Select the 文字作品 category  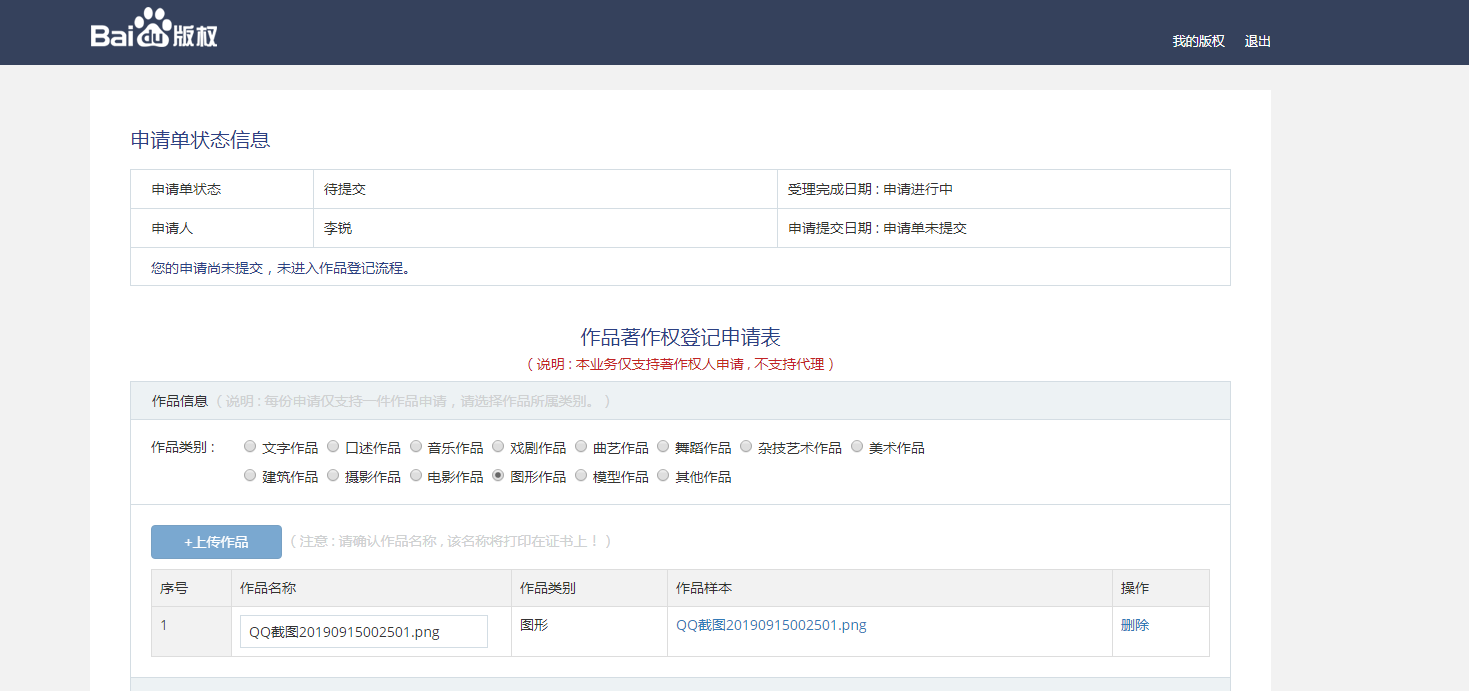coord(249,446)
